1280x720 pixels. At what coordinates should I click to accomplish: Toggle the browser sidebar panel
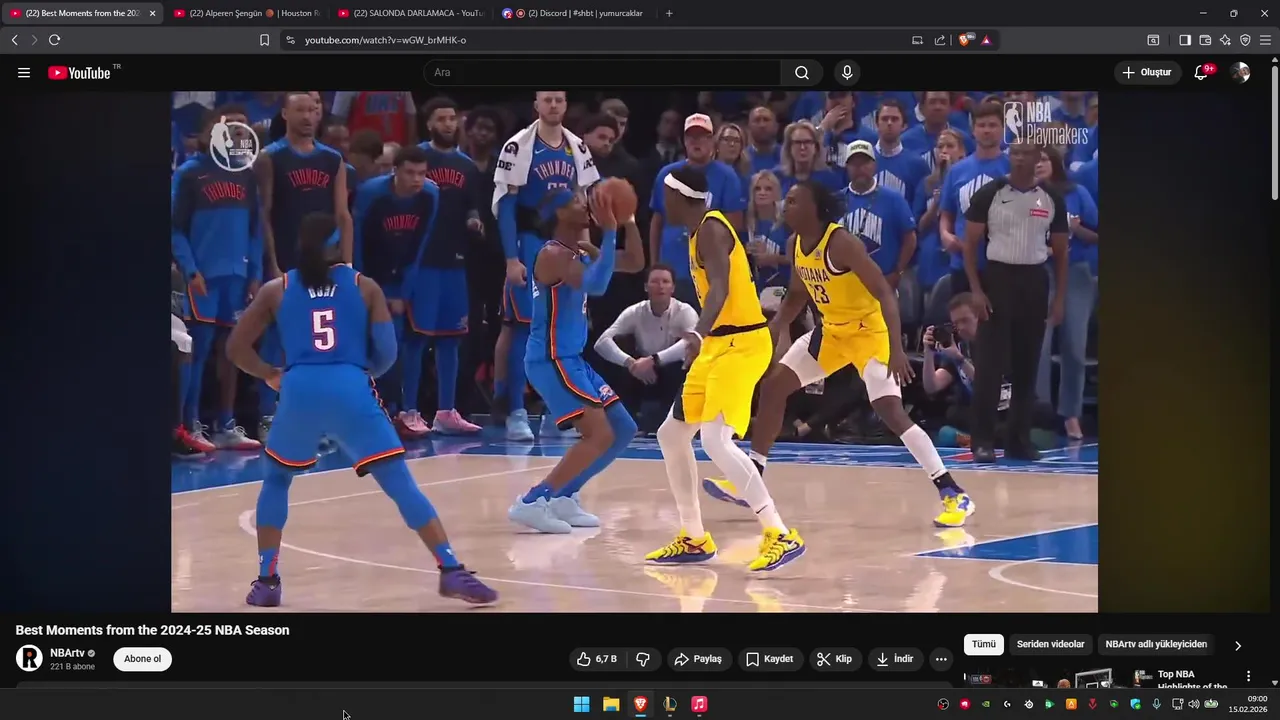coord(1185,40)
